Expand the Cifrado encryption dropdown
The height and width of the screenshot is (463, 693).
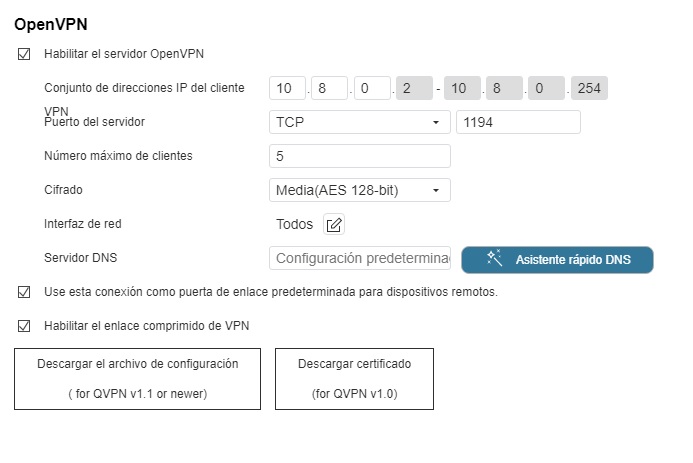point(359,190)
